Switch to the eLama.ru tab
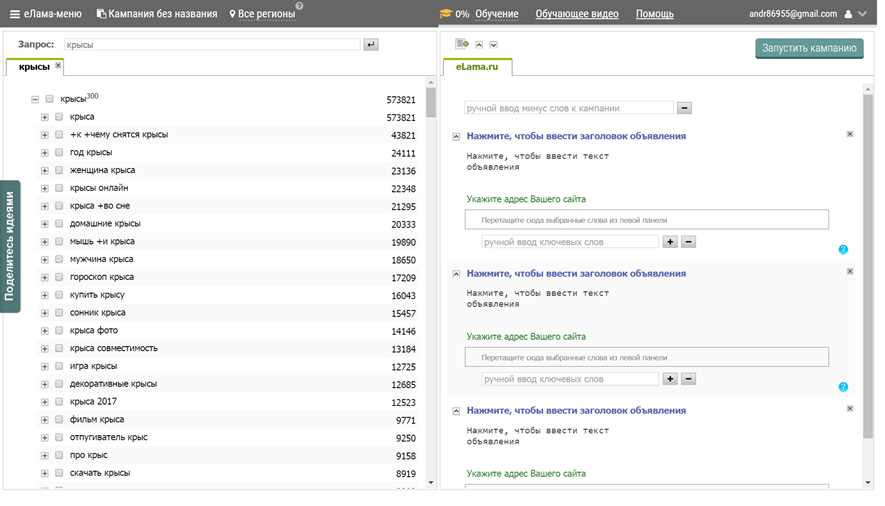This screenshot has width=885, height=506. coord(477,66)
